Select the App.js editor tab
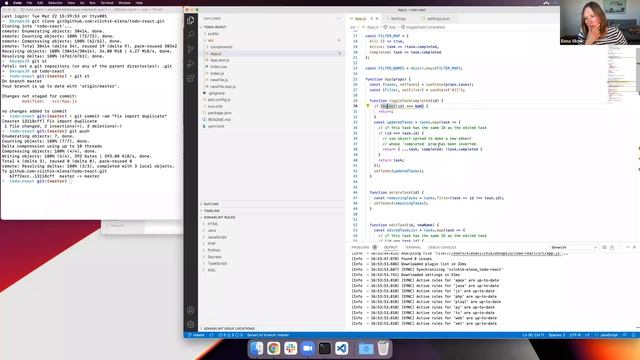The image size is (640, 360). 360,19
